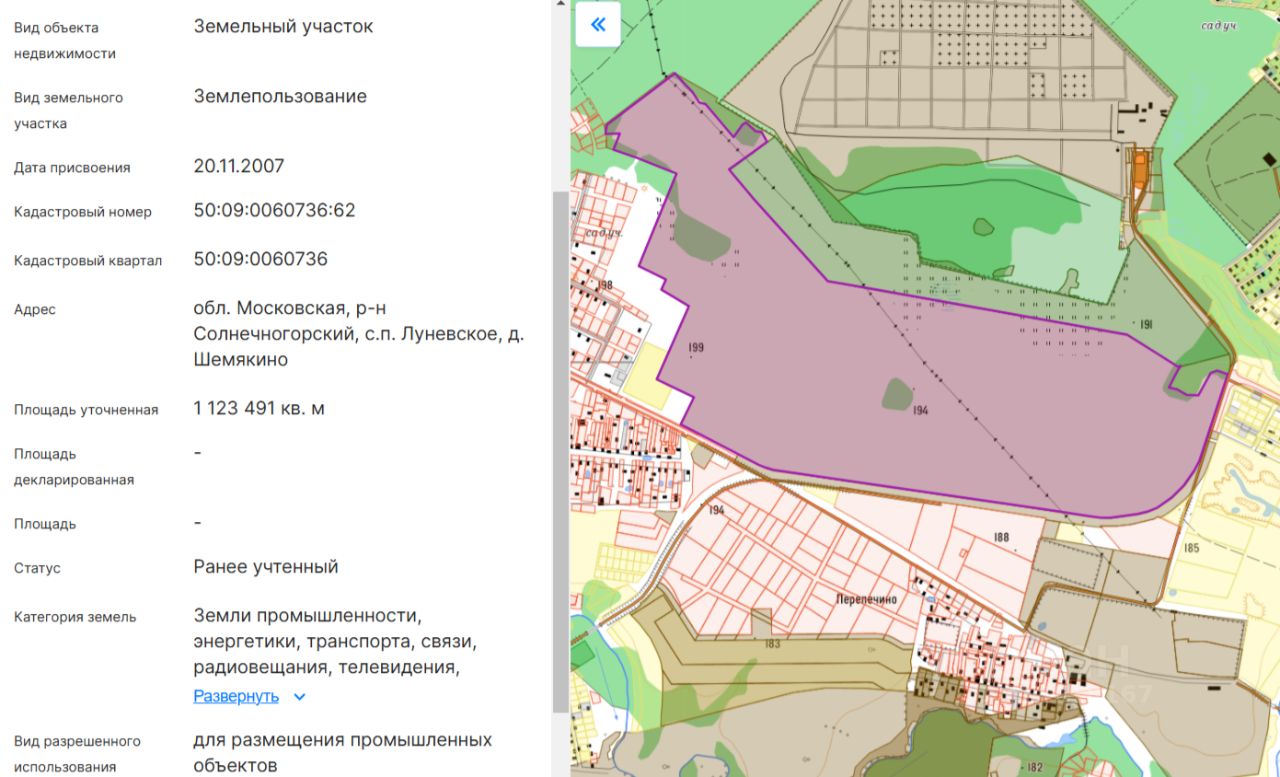1280x777 pixels.
Task: Click parcel label 199 on the map
Action: point(696,347)
